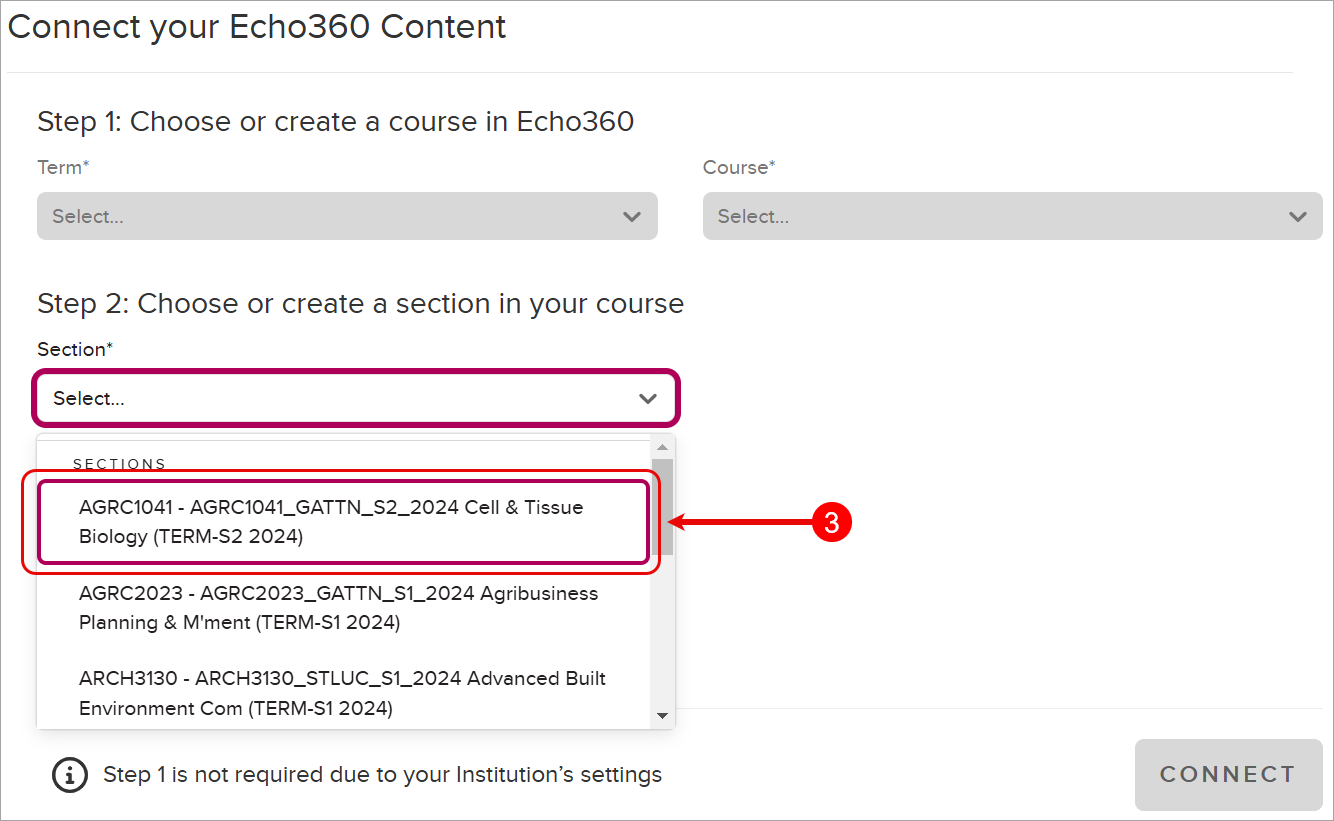This screenshot has height=821, width=1334.
Task: Click the info icon beside Step 1 note
Action: 70,775
